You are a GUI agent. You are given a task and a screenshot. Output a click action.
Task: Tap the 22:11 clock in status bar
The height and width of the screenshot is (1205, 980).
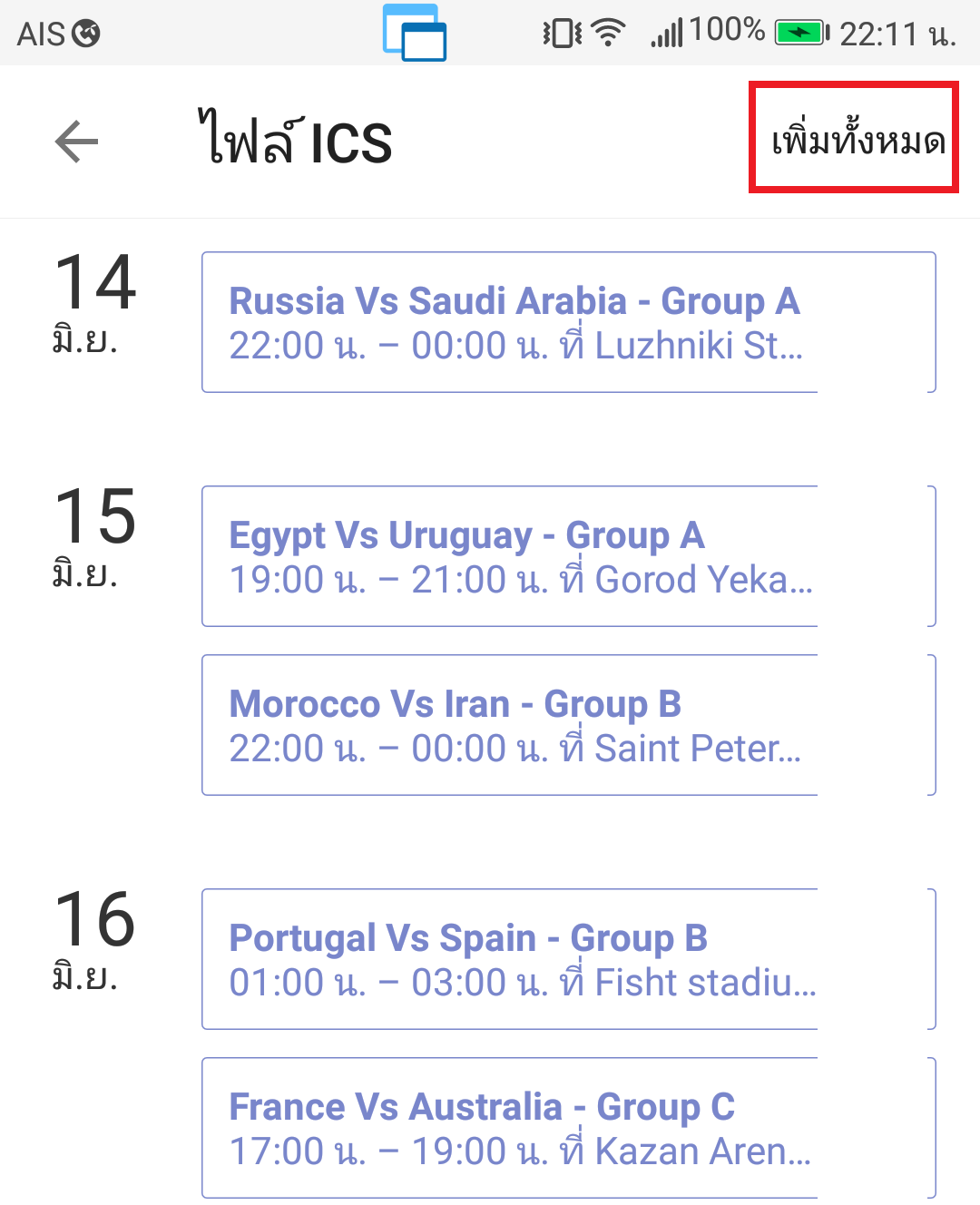click(x=897, y=34)
